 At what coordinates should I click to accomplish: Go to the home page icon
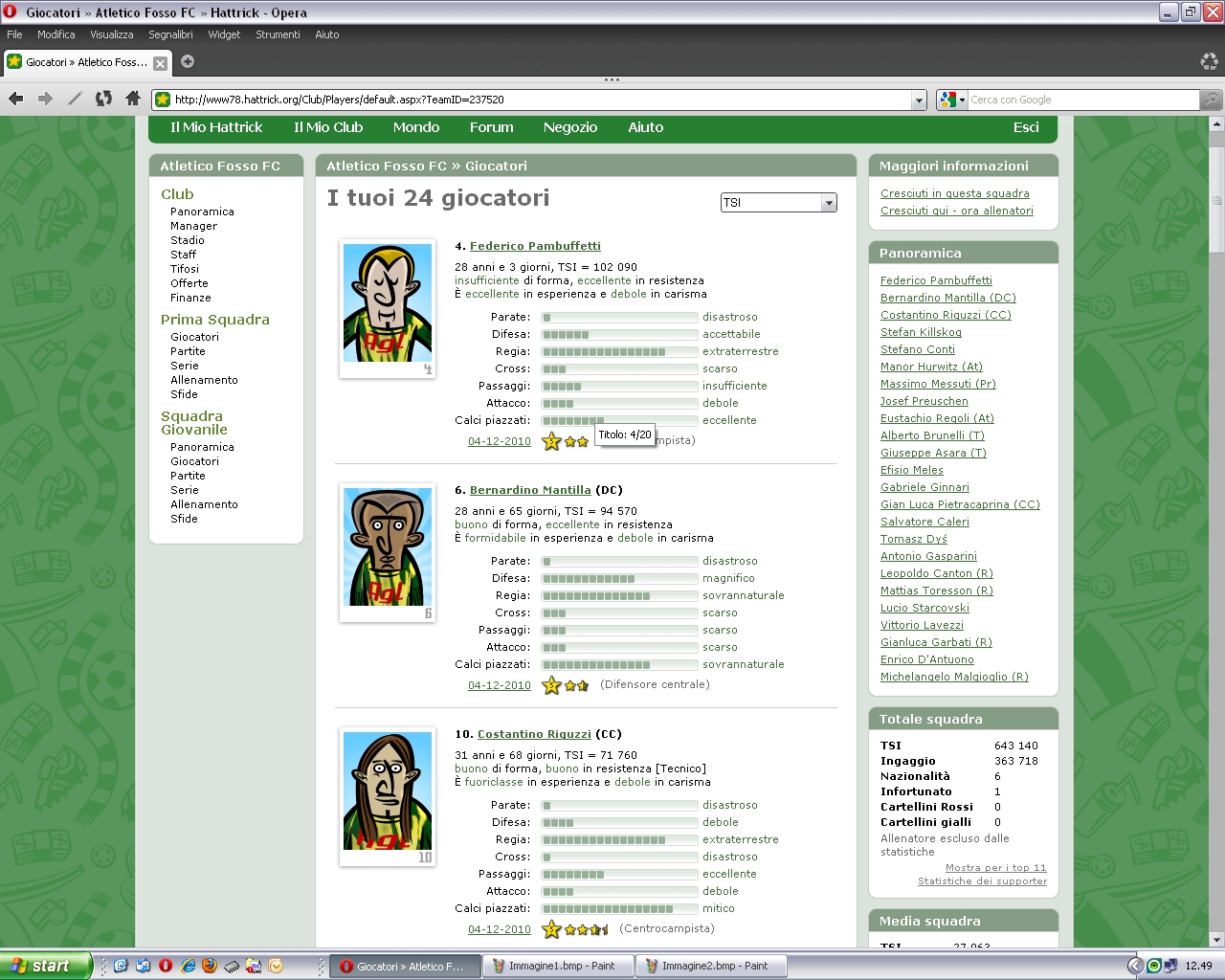(x=133, y=99)
